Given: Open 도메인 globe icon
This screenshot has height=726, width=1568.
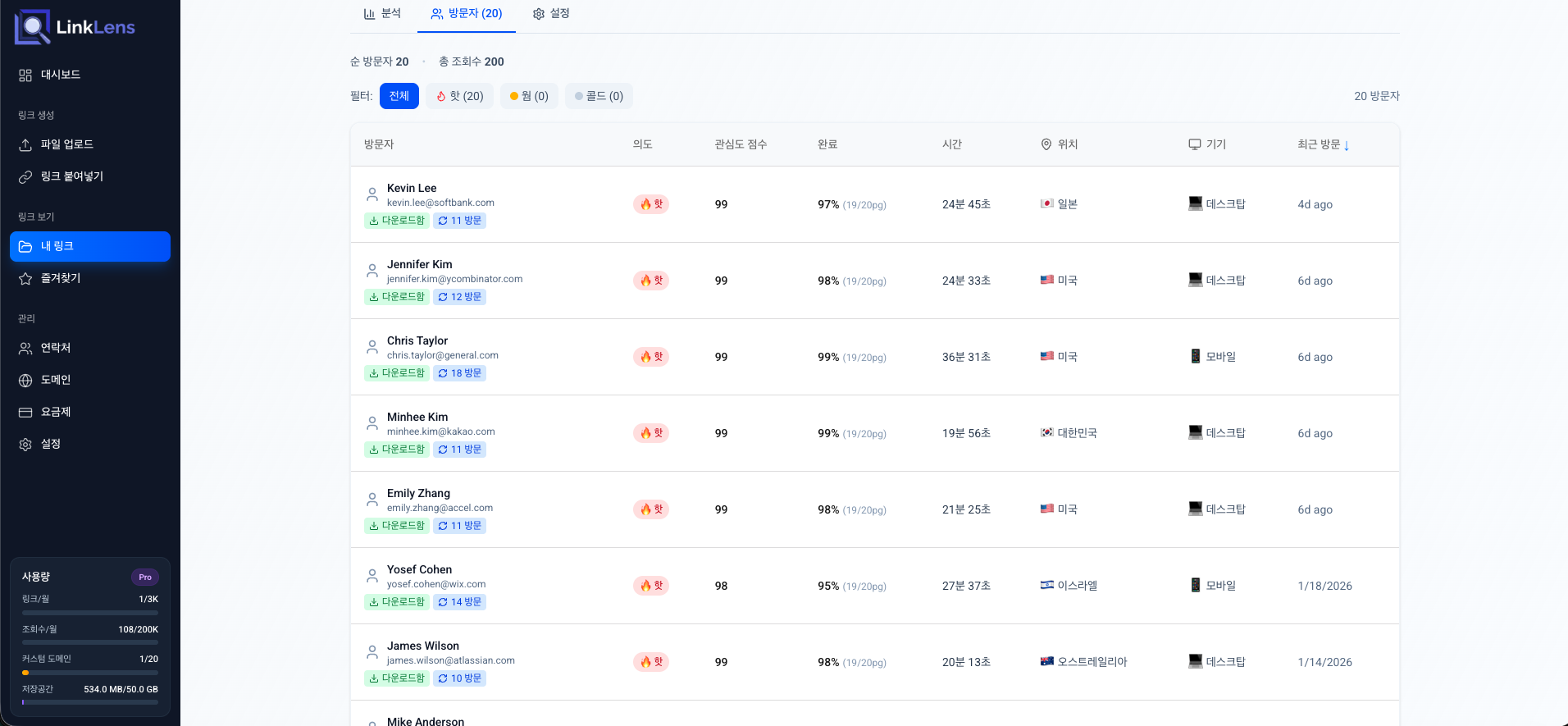Looking at the screenshot, I should click(x=25, y=380).
